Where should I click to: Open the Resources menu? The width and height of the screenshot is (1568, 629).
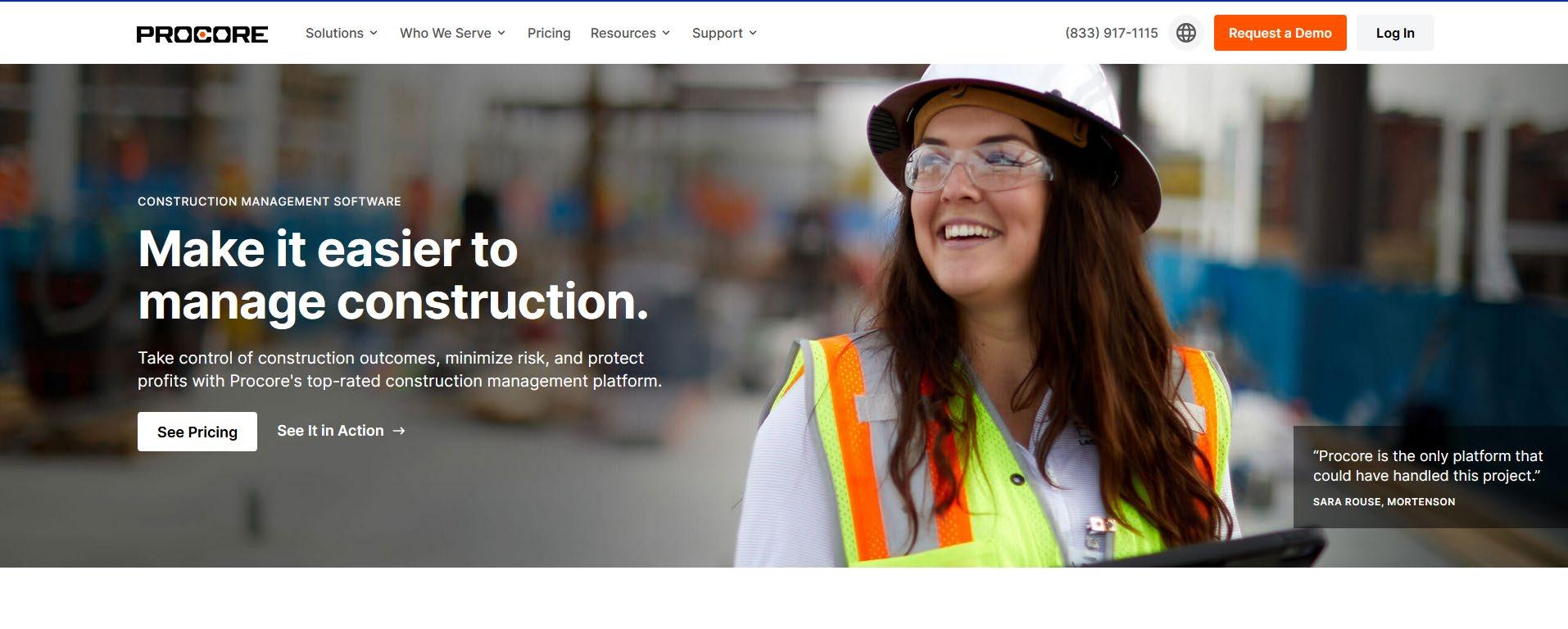(630, 33)
